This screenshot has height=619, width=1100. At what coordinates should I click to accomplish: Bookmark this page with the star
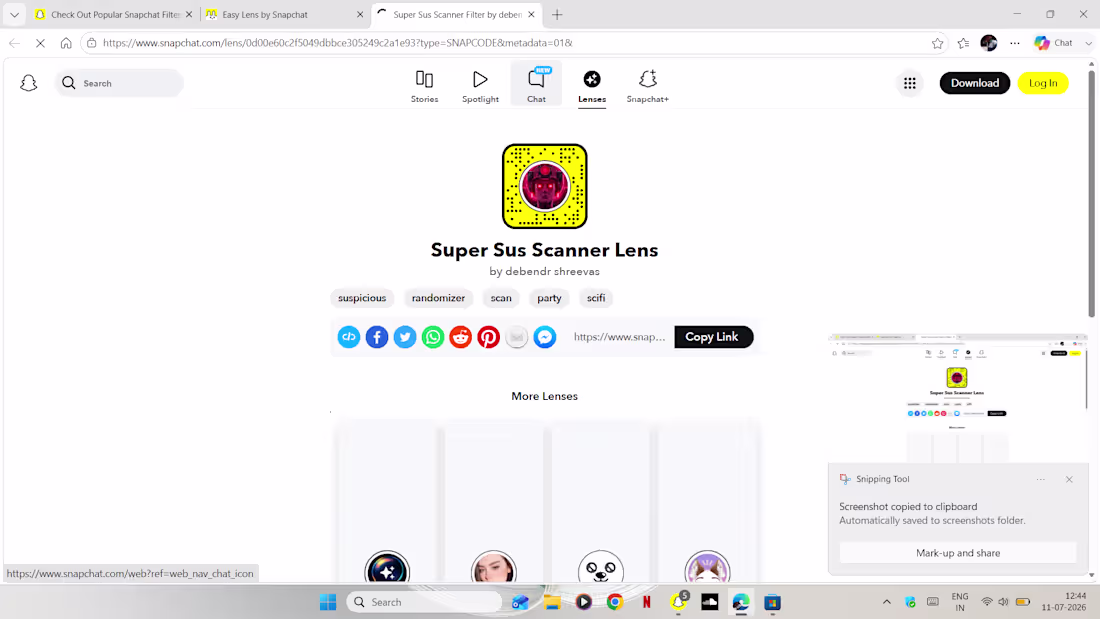point(937,43)
